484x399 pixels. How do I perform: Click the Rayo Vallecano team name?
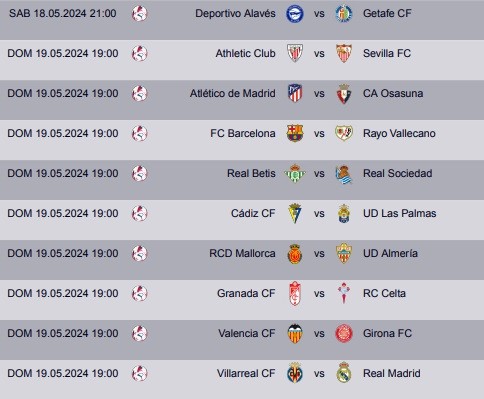click(399, 133)
